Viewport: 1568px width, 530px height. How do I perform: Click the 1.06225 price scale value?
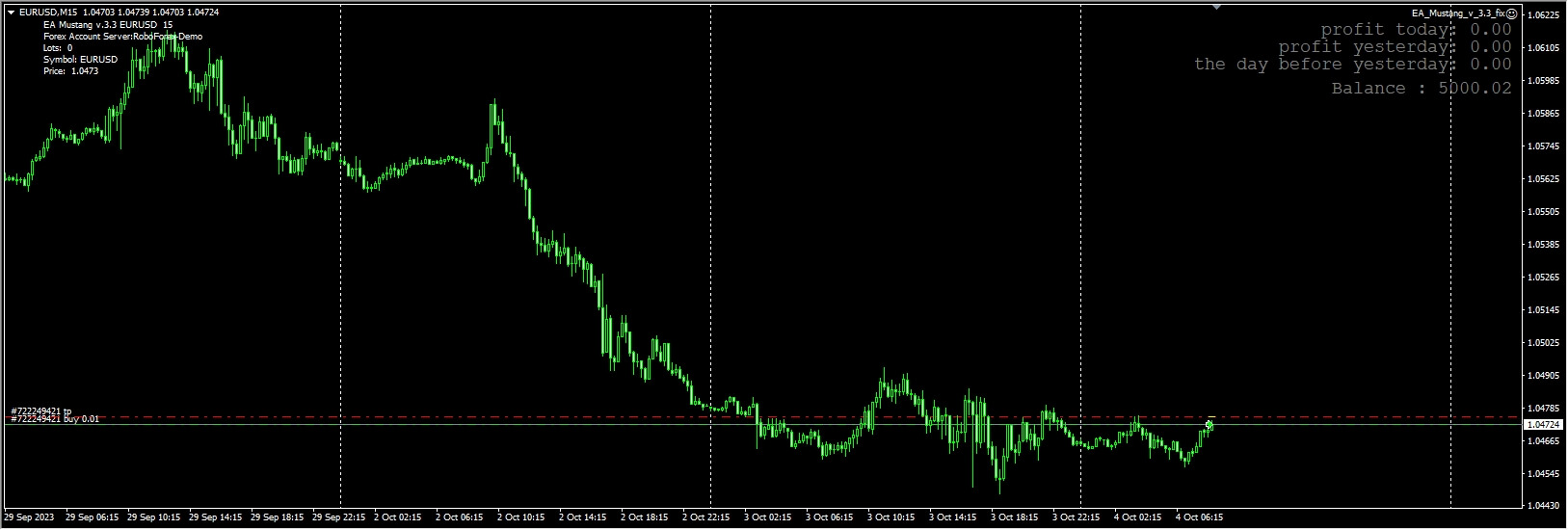1544,15
